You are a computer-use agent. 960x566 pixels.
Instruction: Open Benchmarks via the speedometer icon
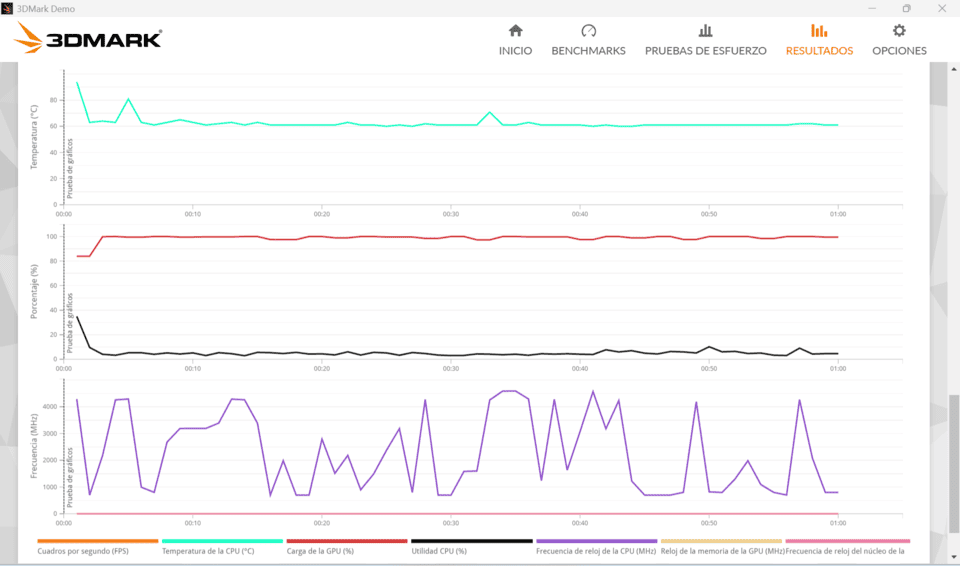tap(588, 31)
